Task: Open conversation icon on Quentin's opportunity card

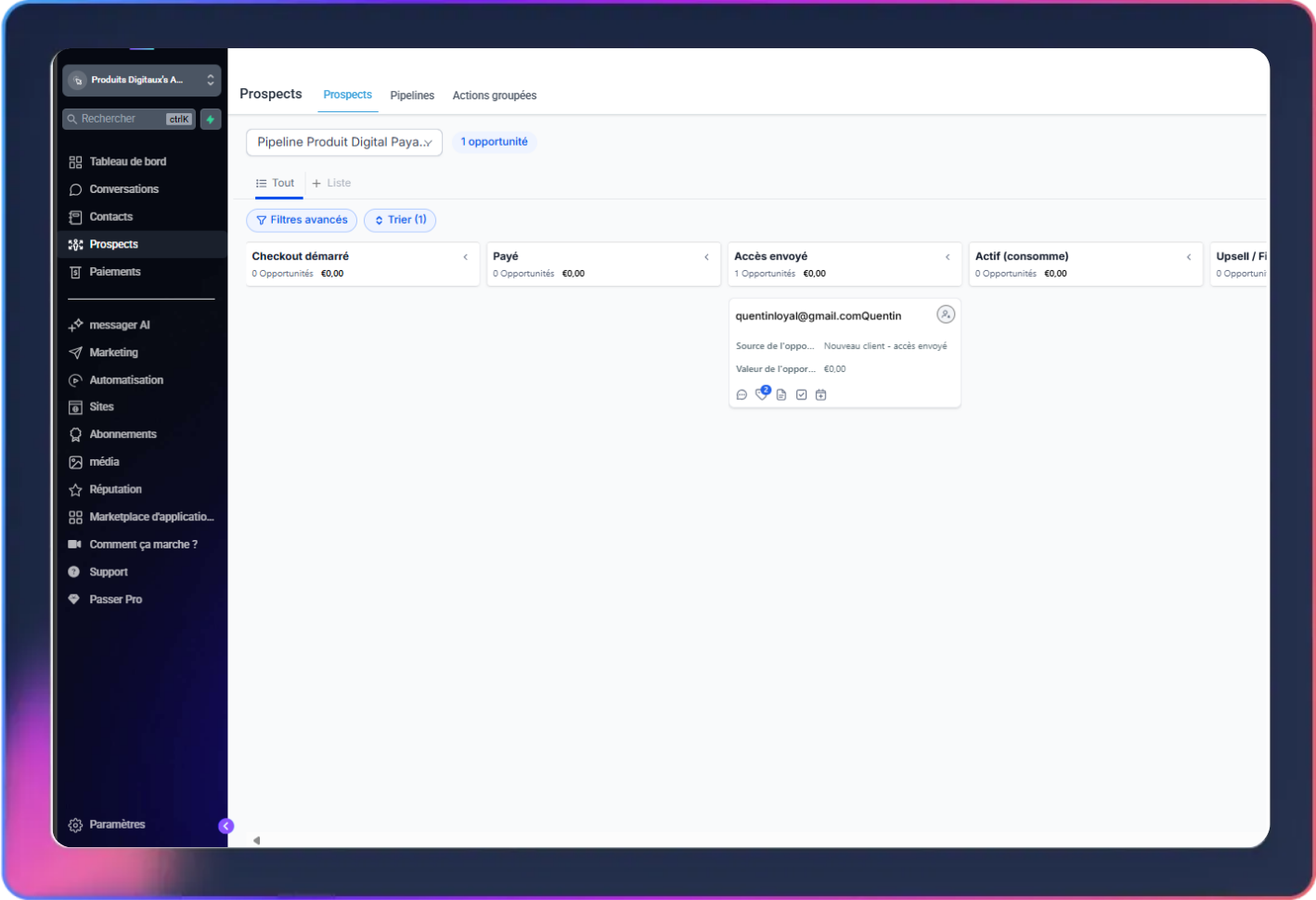Action: [742, 395]
